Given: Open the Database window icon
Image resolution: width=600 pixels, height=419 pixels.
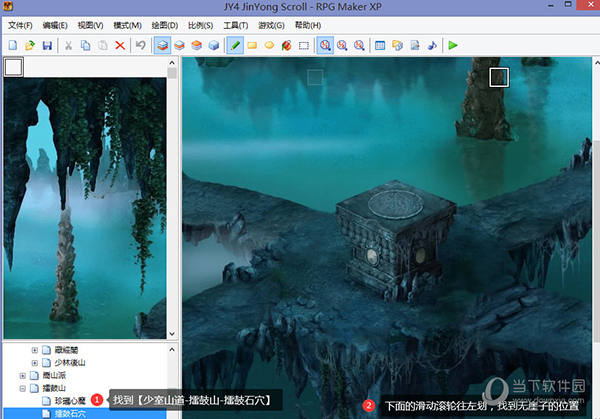Looking at the screenshot, I should coord(380,46).
